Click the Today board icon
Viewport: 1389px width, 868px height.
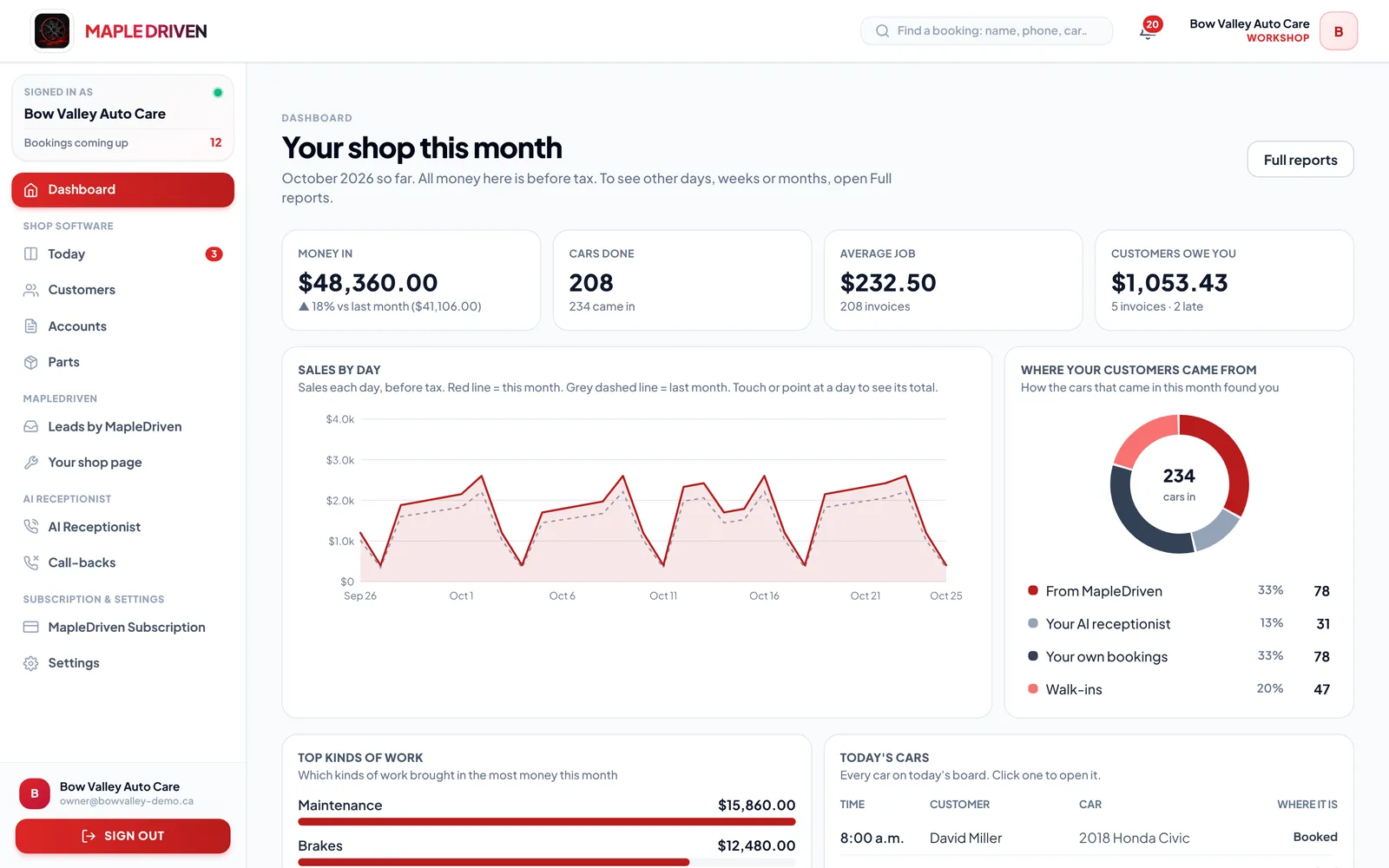tap(31, 254)
